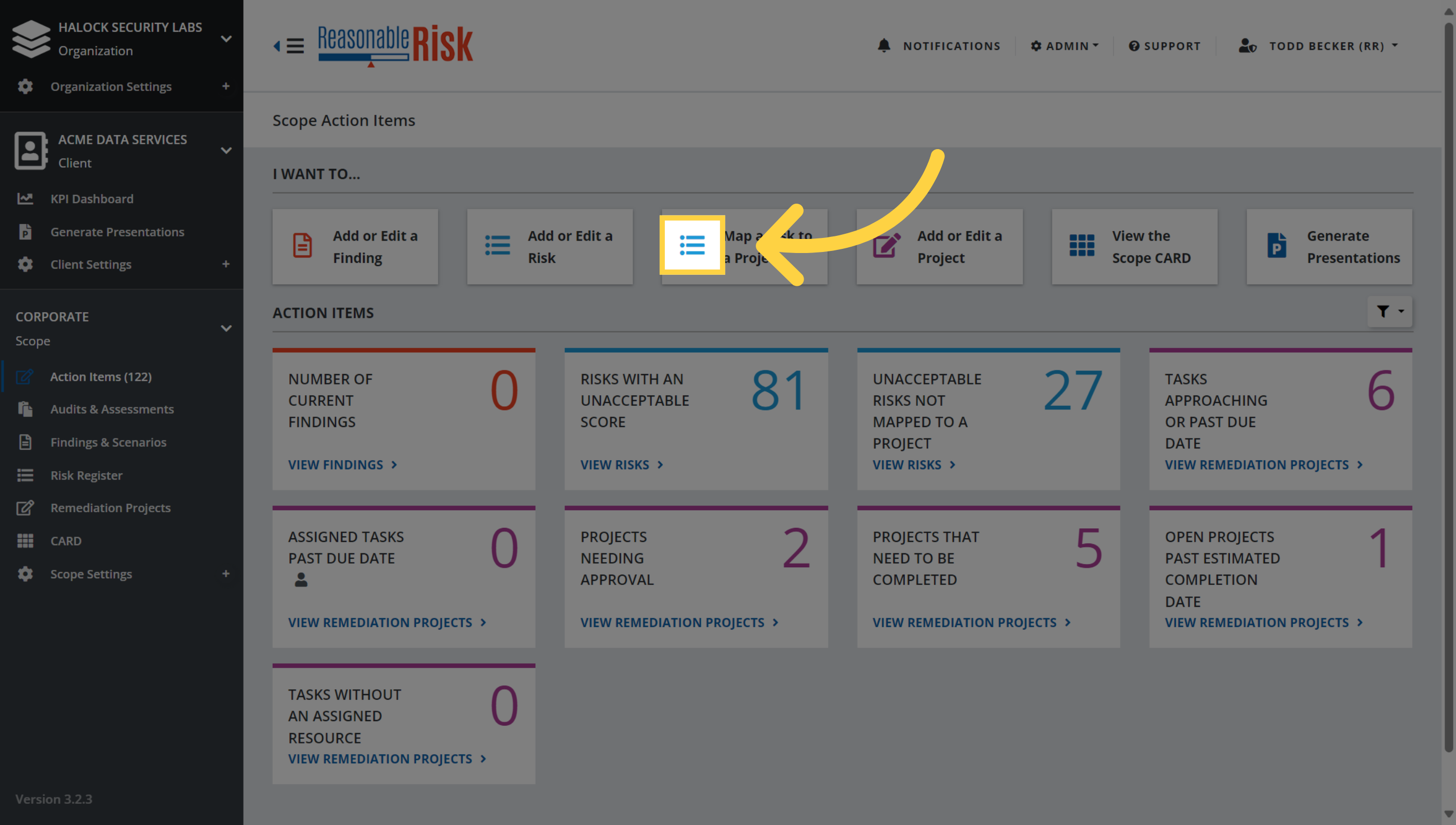Viewport: 1456px width, 825px height.
Task: Click the Add or Edit a Project label
Action: point(960,246)
